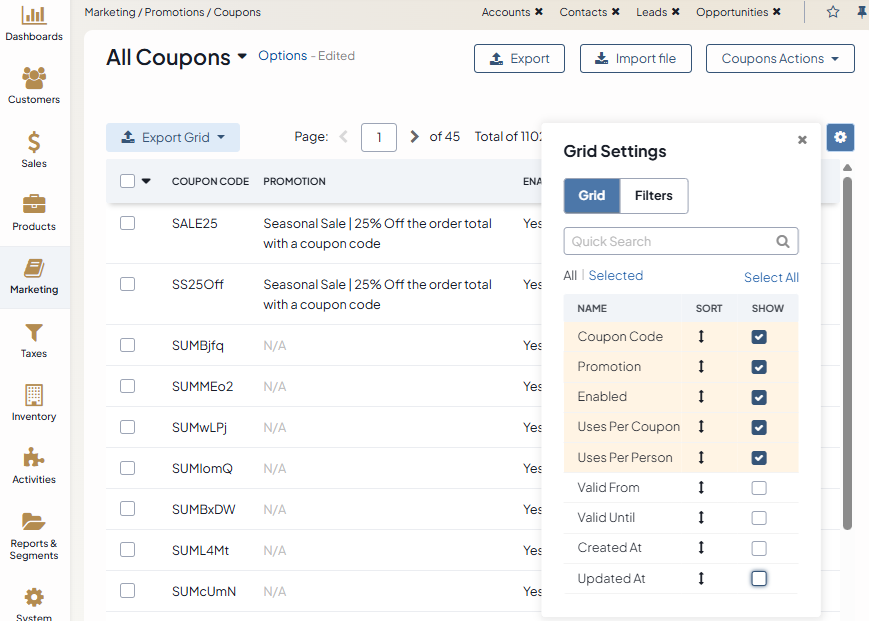Expand the All Coupons title dropdown
Image resolution: width=869 pixels, height=621 pixels.
[x=242, y=58]
